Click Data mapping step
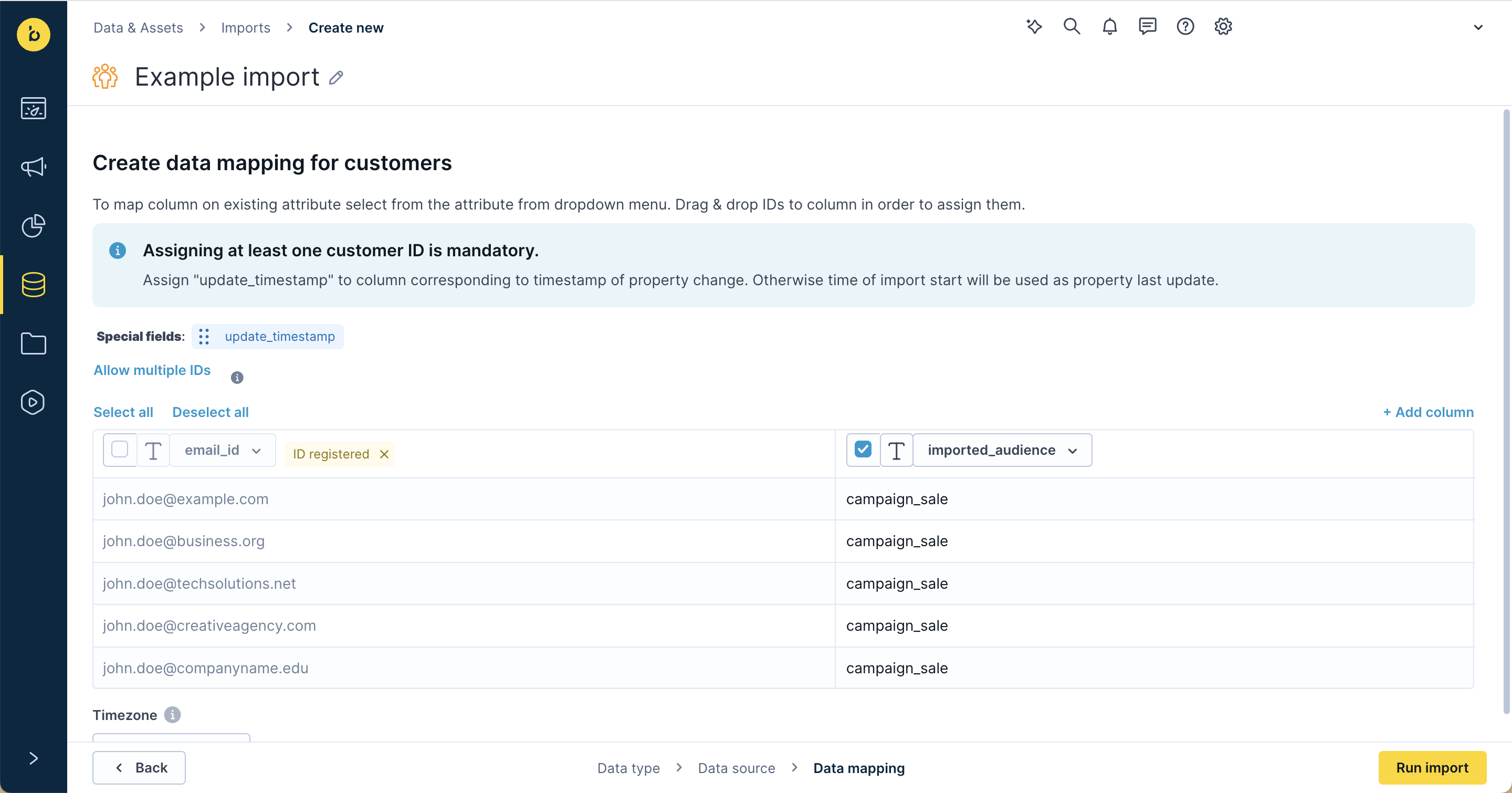This screenshot has height=793, width=1512. pos(859,768)
